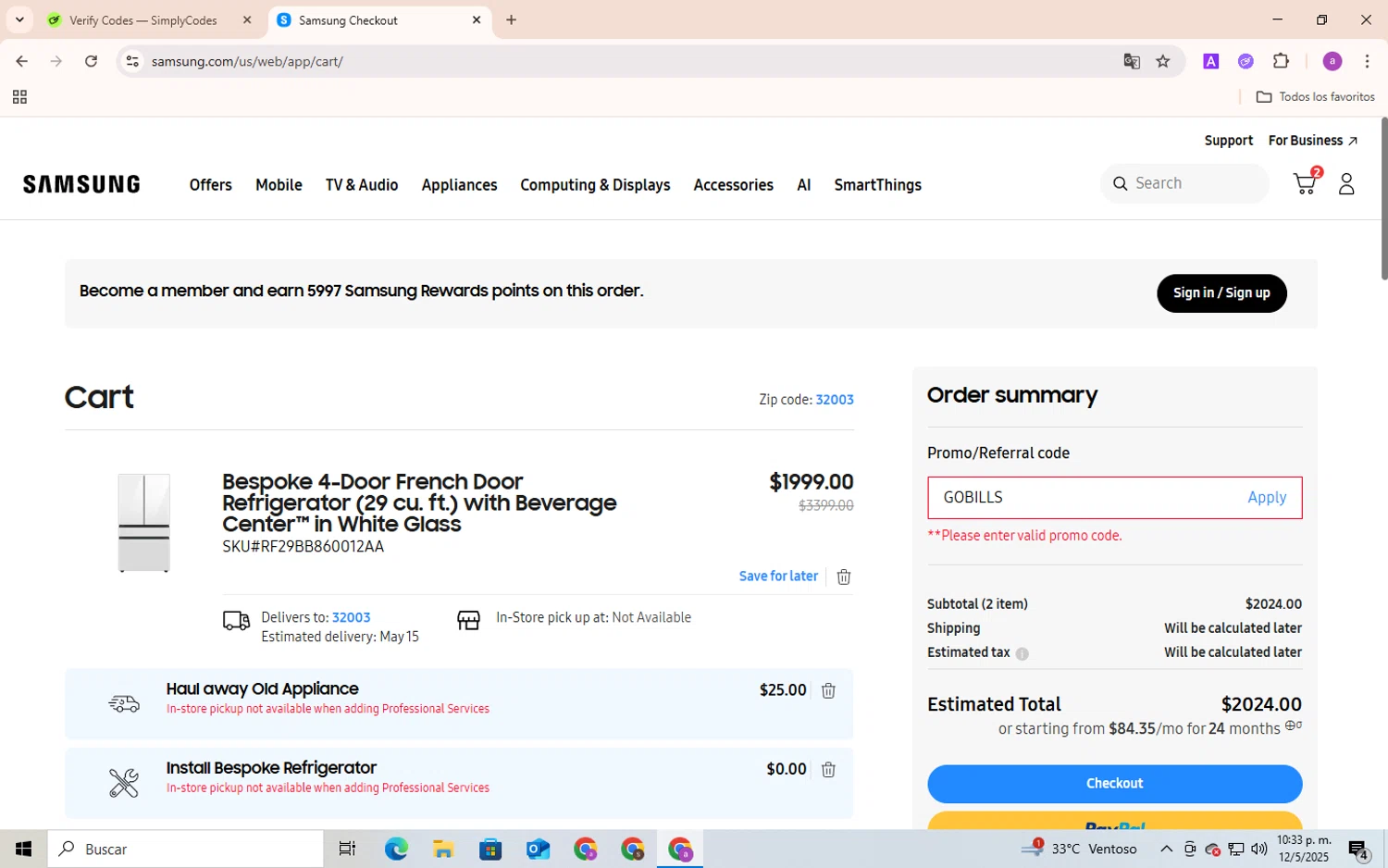
Task: Open Microsoft Edge from taskbar
Action: (396, 849)
